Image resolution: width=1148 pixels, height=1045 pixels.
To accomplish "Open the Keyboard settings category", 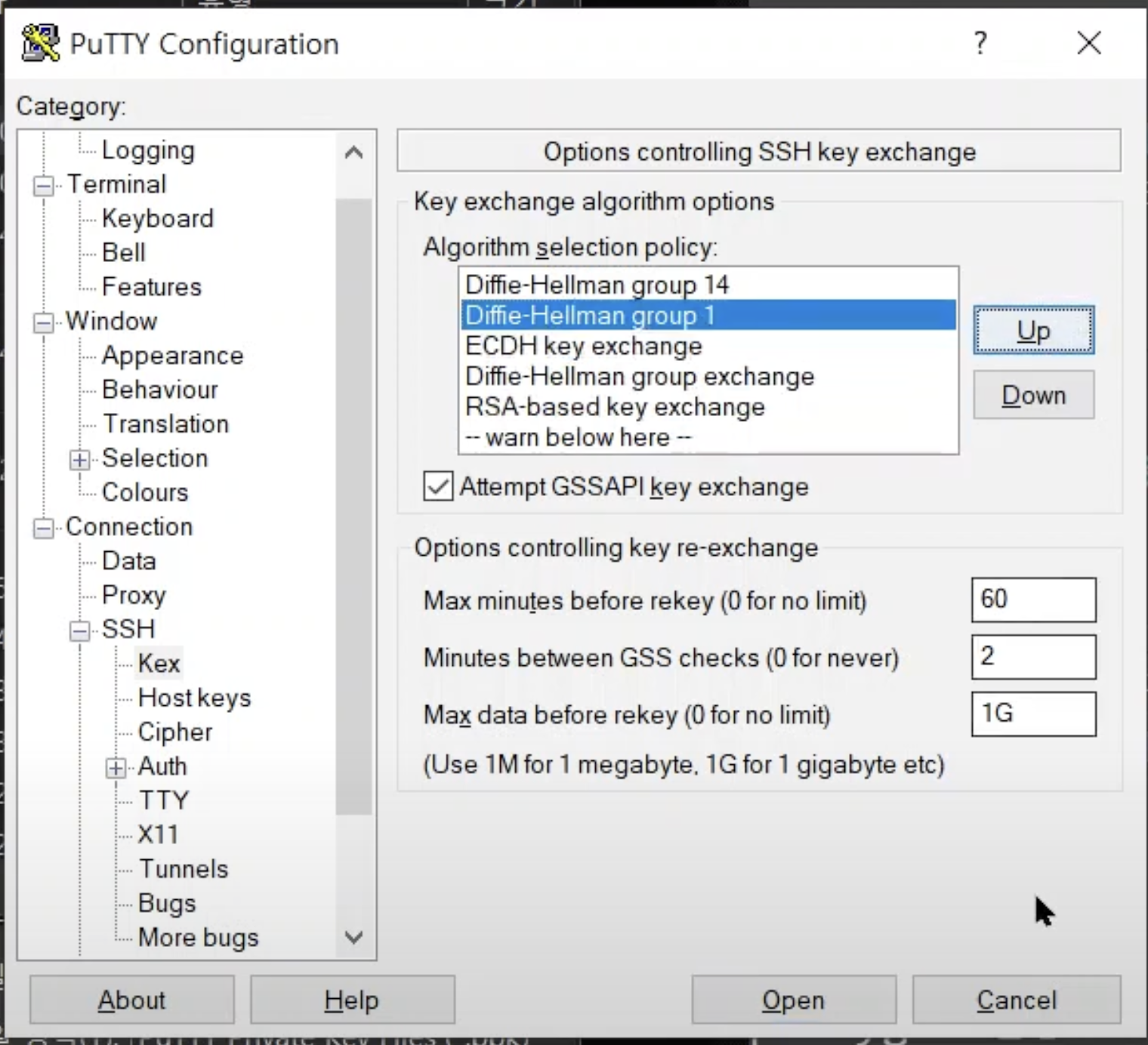I will [x=158, y=218].
